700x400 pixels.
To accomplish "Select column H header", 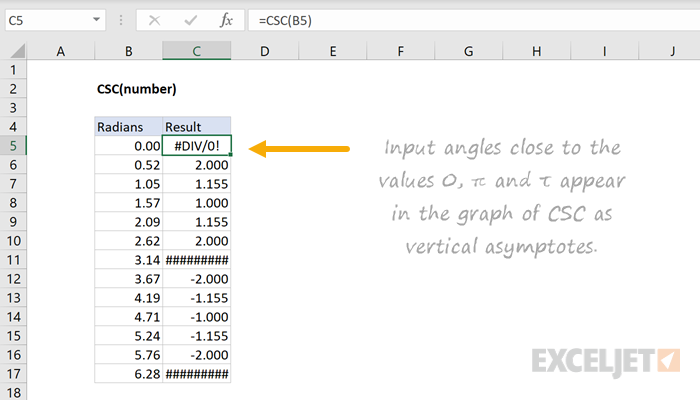I will pos(537,51).
